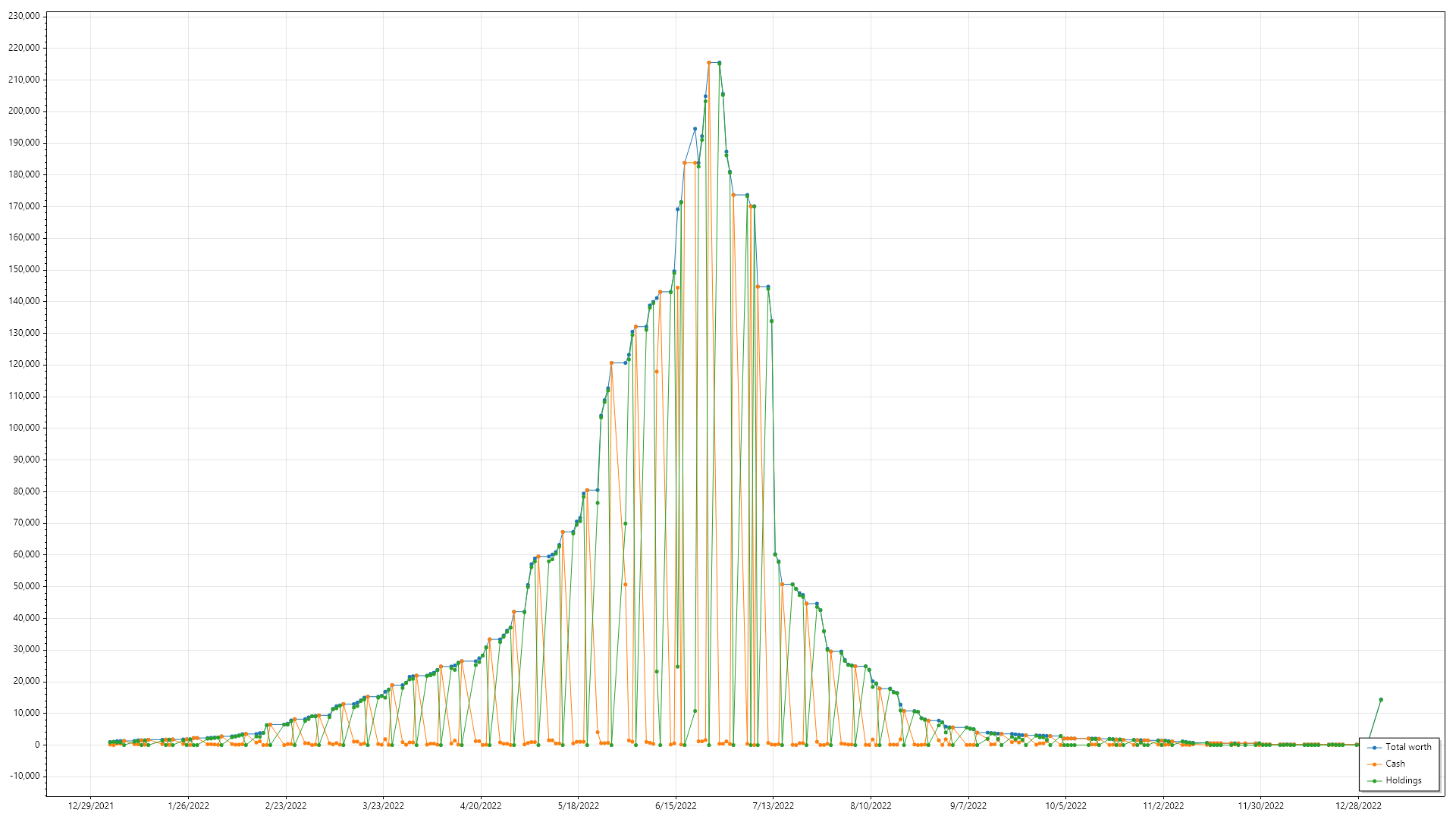Click the Total worth legend entry
The image size is (1456, 819).
click(1408, 747)
